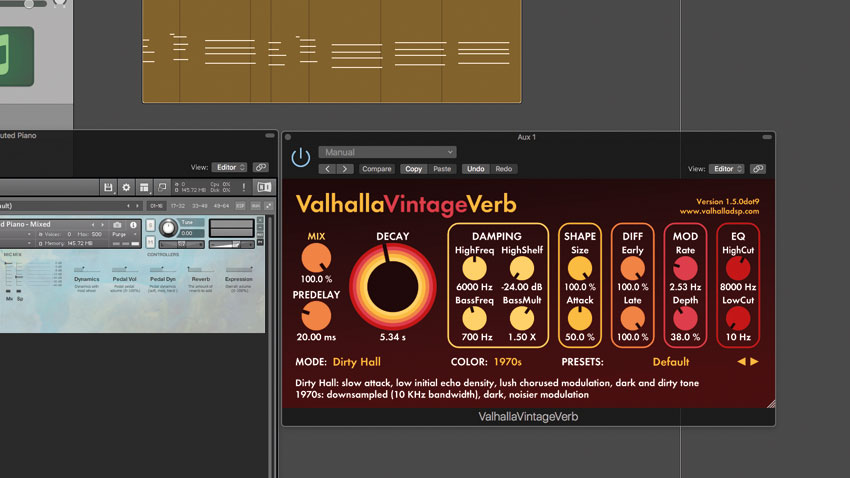Click Kontakt save floppy disk icon
The width and height of the screenshot is (850, 478).
108,188
